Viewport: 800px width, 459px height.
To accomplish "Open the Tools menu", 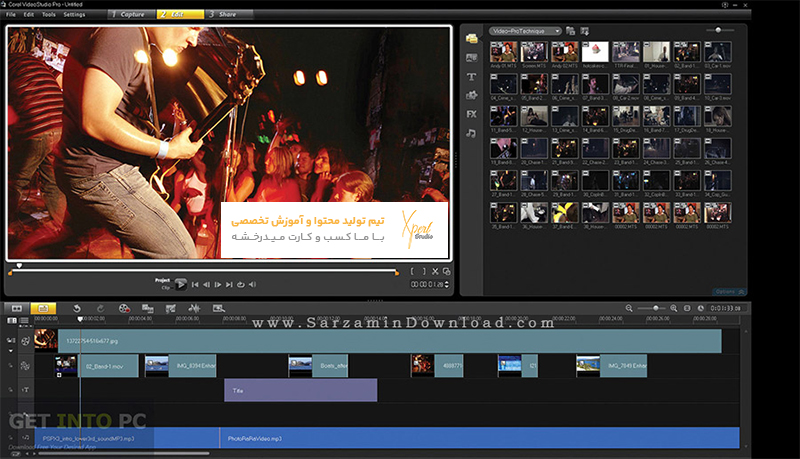I will coord(48,15).
